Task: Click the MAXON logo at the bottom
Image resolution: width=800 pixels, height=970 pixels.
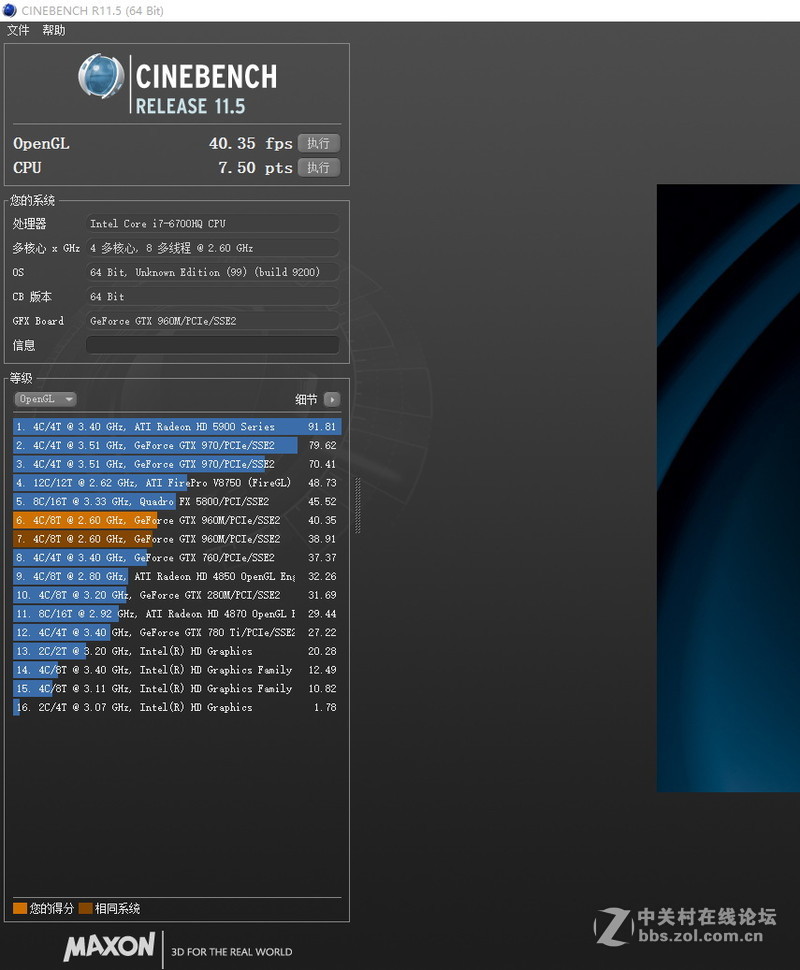Action: click(109, 946)
